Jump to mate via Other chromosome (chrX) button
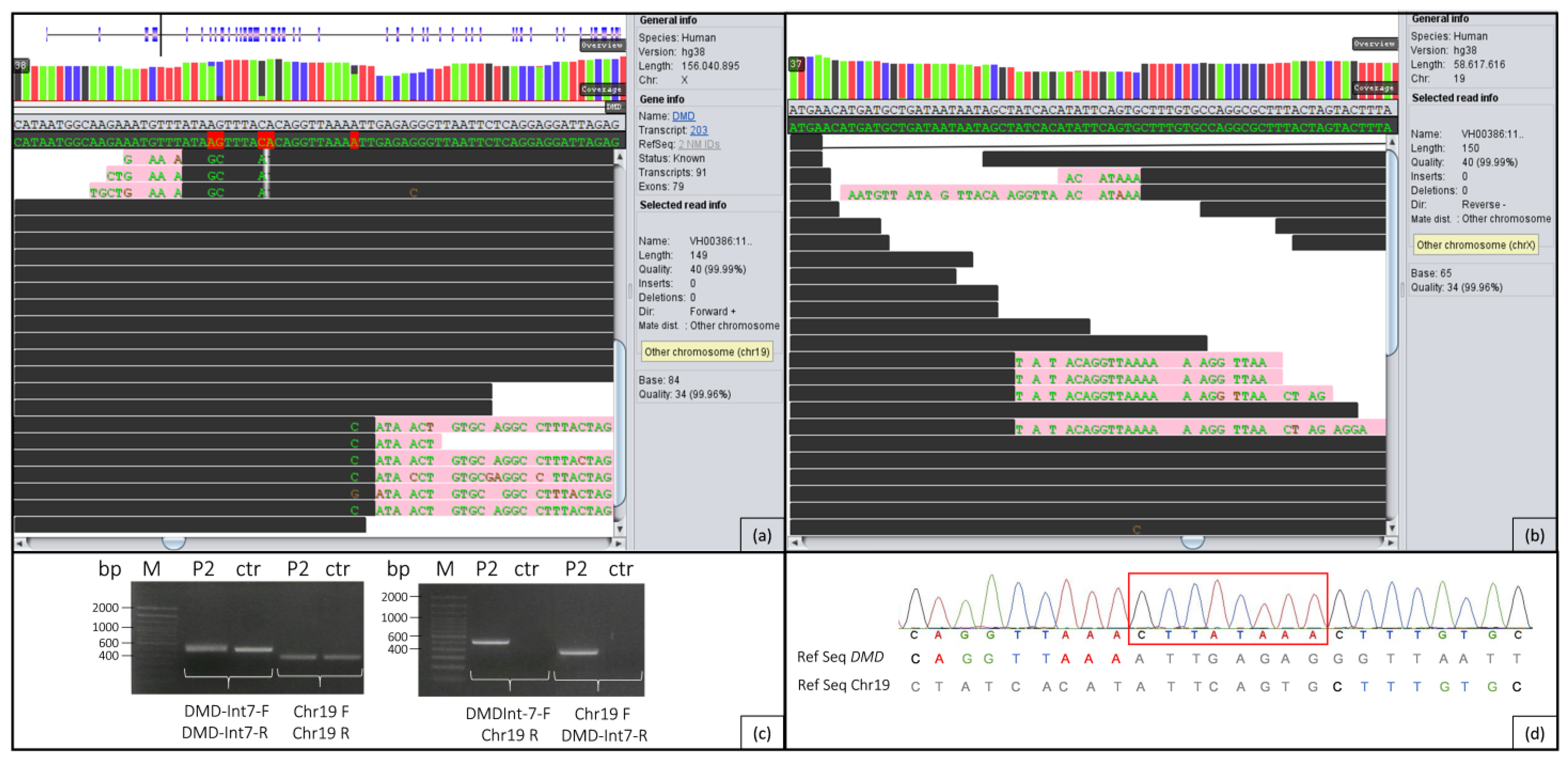The image size is (1568, 760). coord(1475,245)
